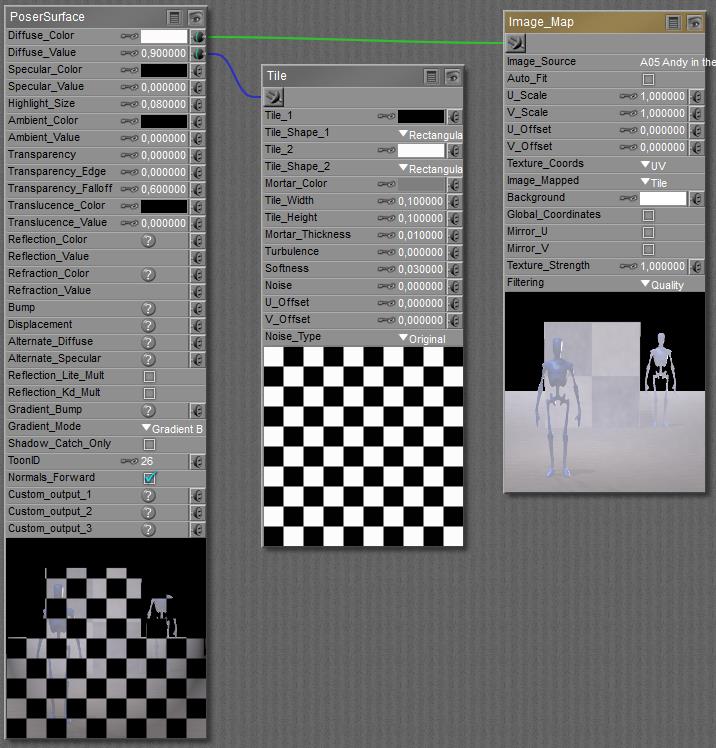
Task: Open Filtering dropdown
Action: [663, 285]
